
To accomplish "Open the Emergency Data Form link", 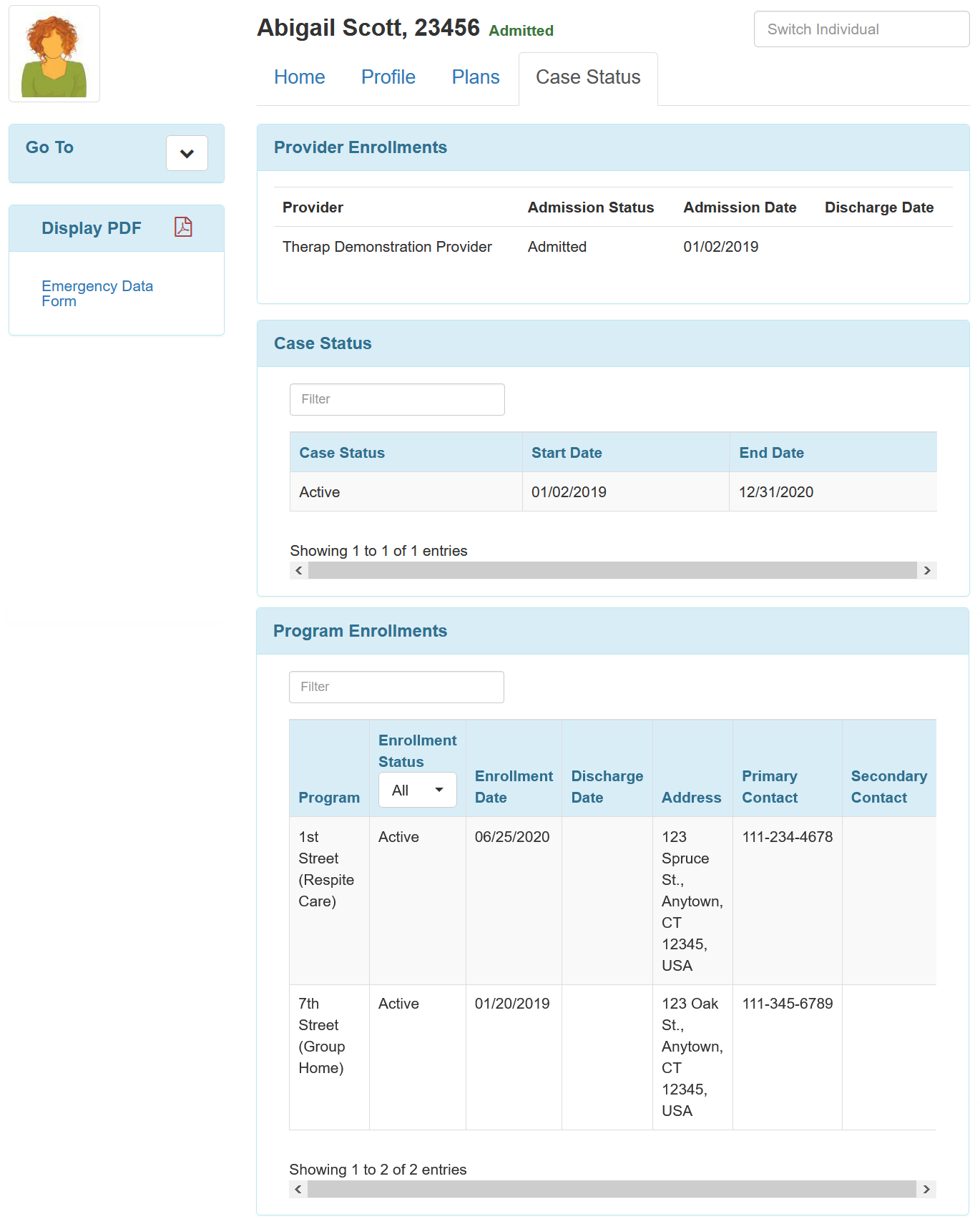I will click(x=97, y=293).
